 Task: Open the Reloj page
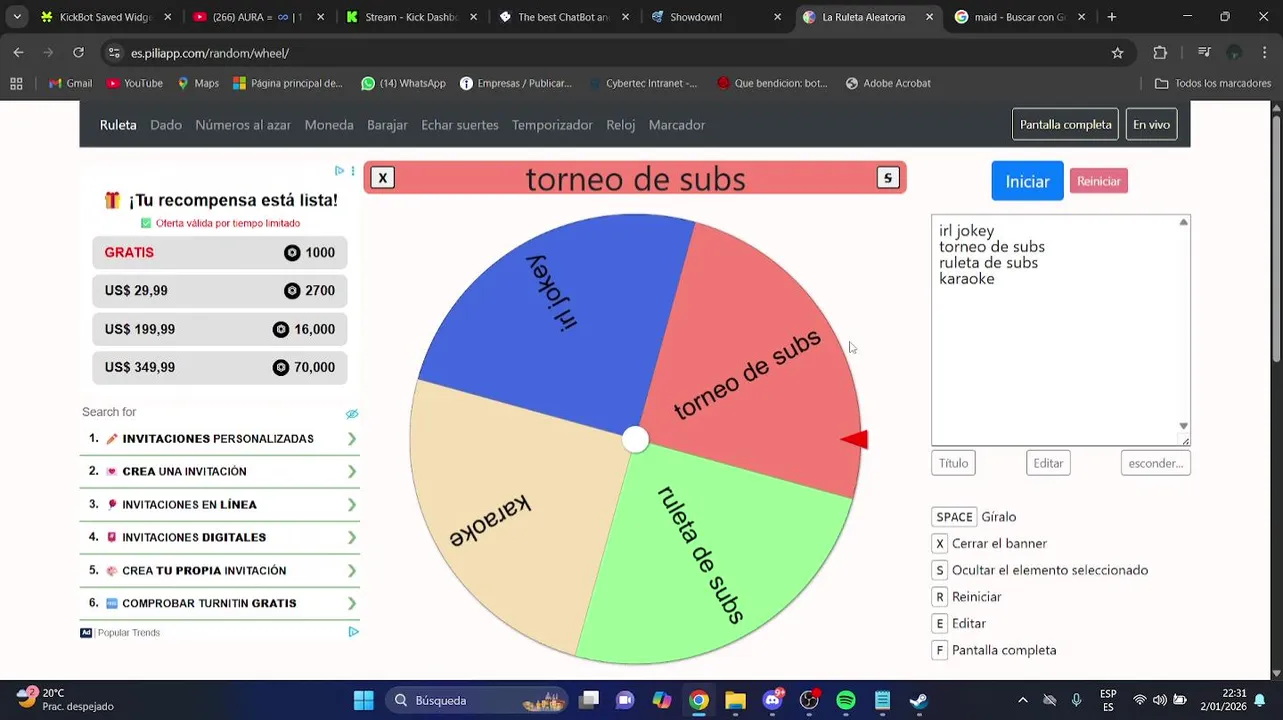621,125
